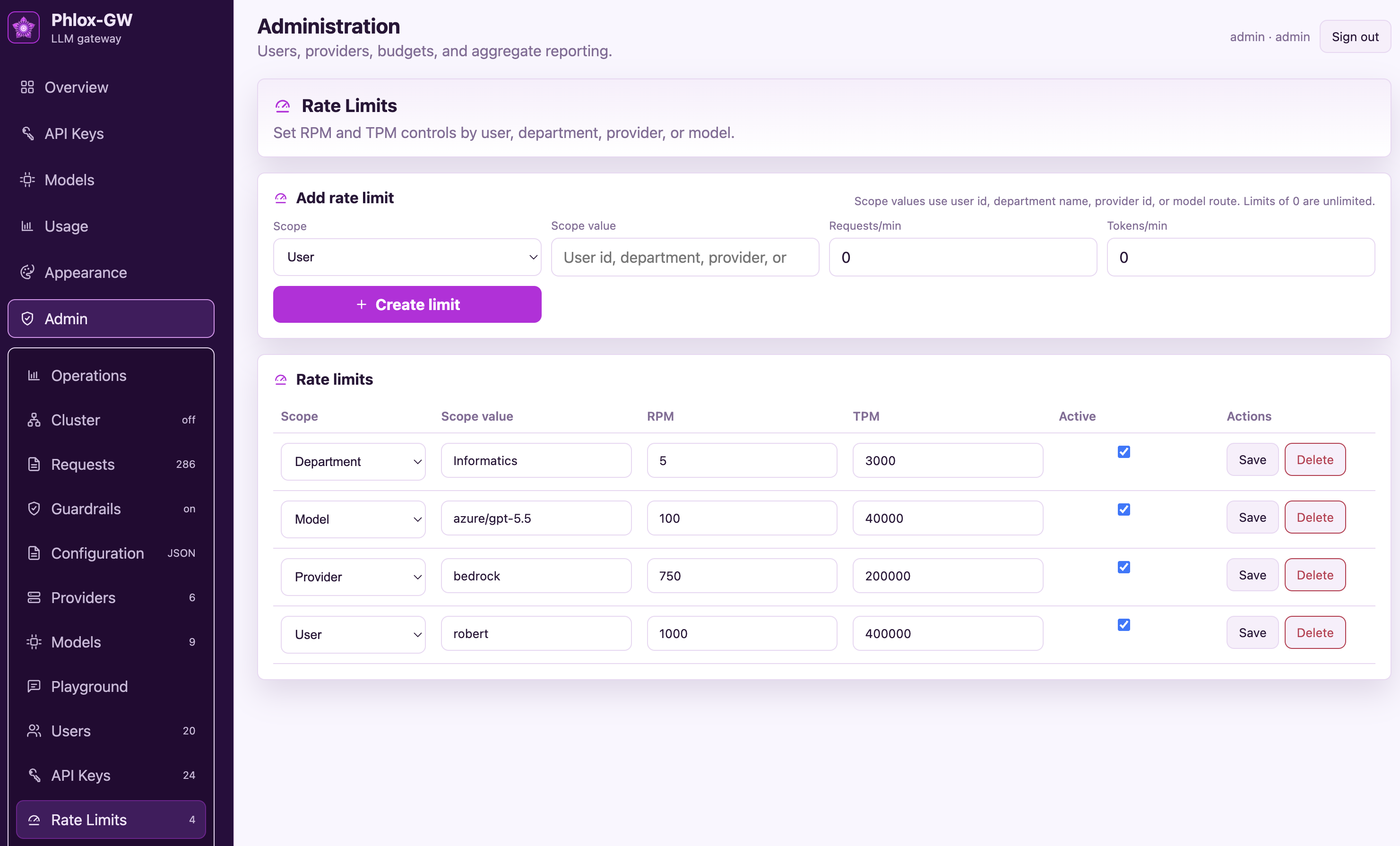The height and width of the screenshot is (846, 1400).
Task: Click the chat icon beside Playground
Action: click(34, 686)
